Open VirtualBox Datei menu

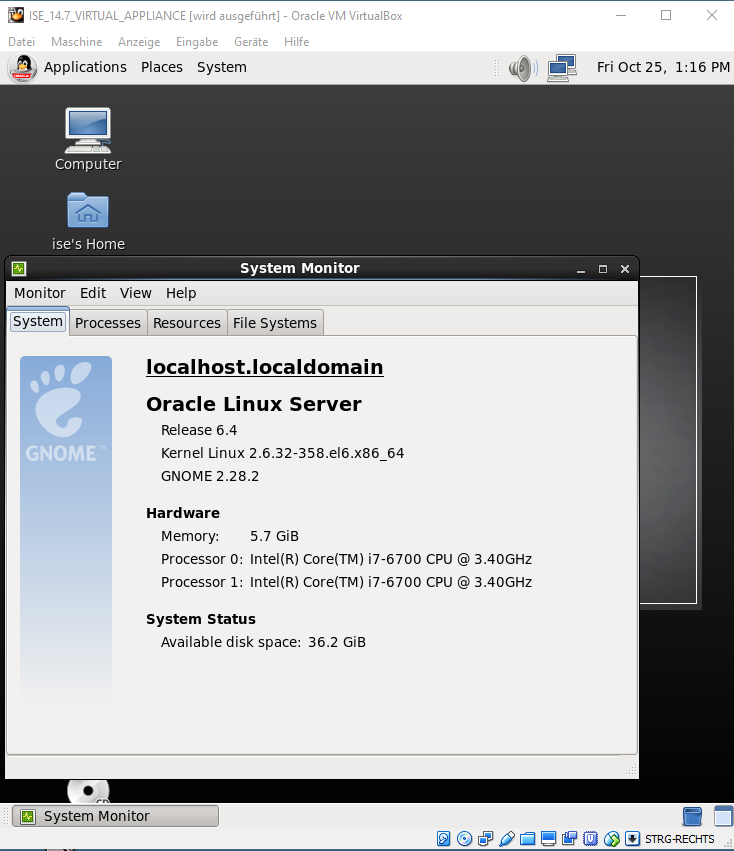[x=21, y=42]
